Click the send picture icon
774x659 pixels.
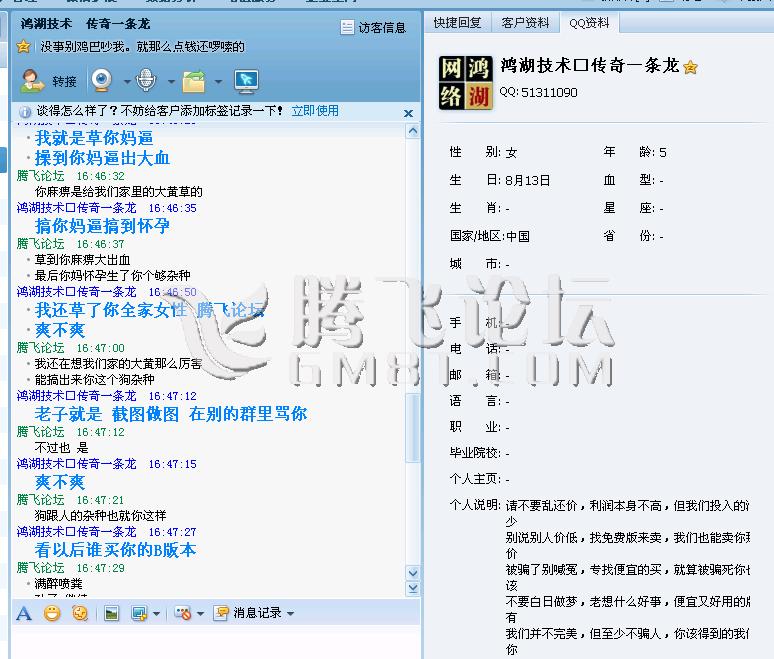pos(112,614)
